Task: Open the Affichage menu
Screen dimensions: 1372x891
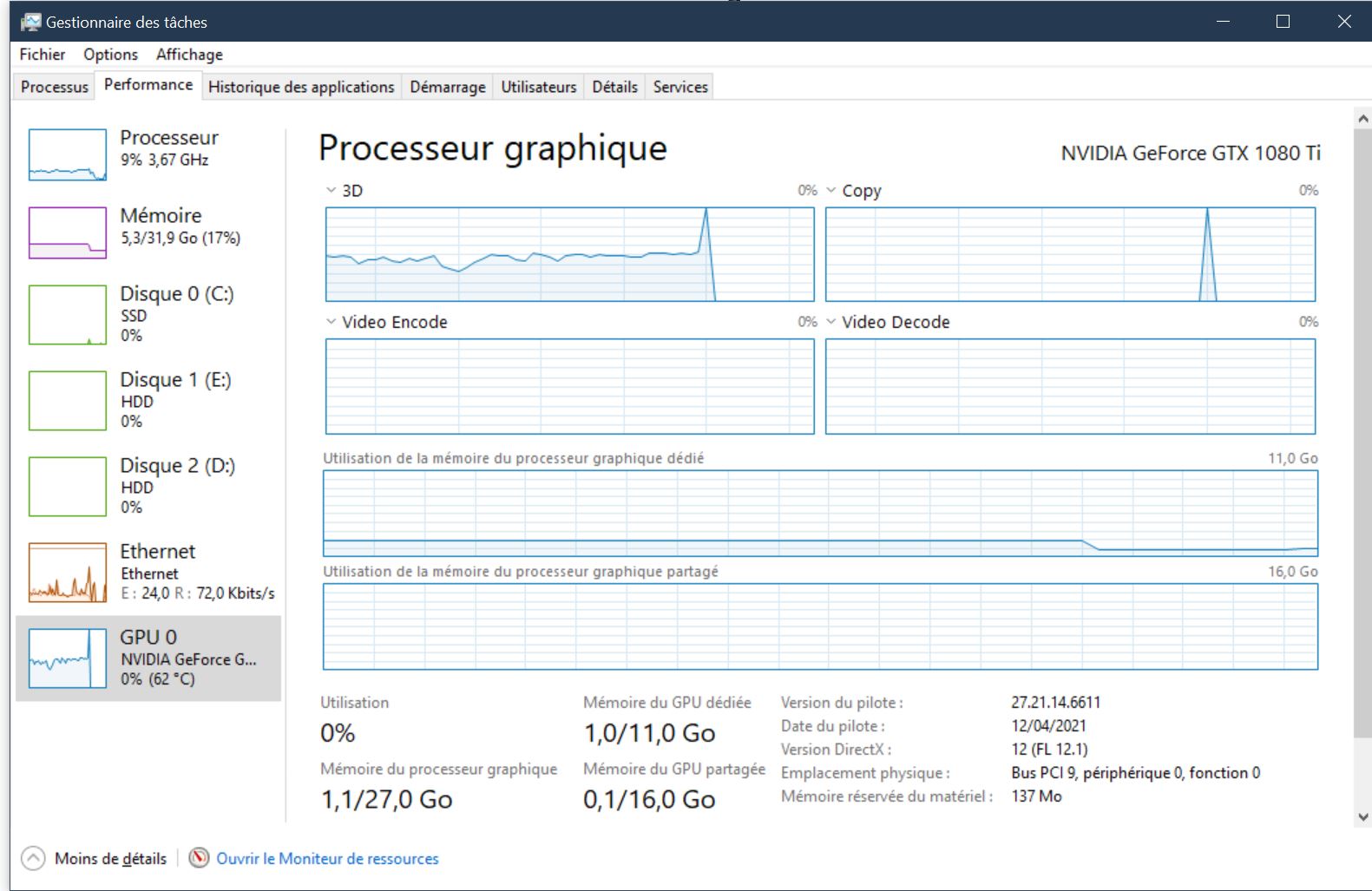Action: (189, 55)
